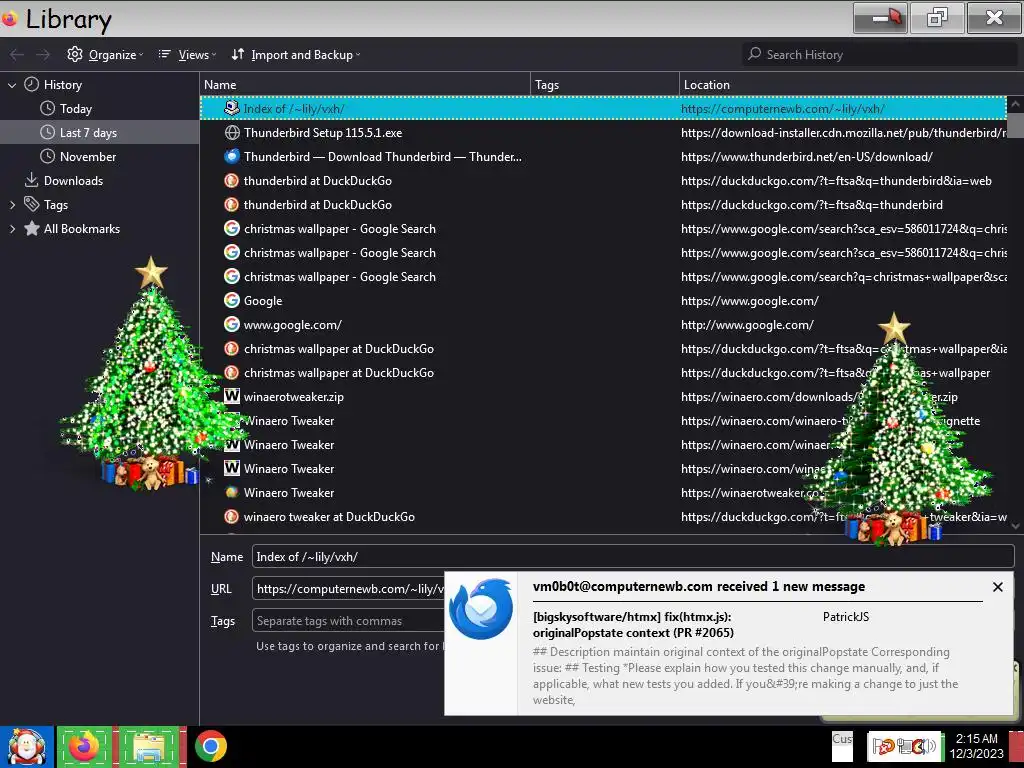Select the Index of /~lily/vxh/ row

pos(603,109)
